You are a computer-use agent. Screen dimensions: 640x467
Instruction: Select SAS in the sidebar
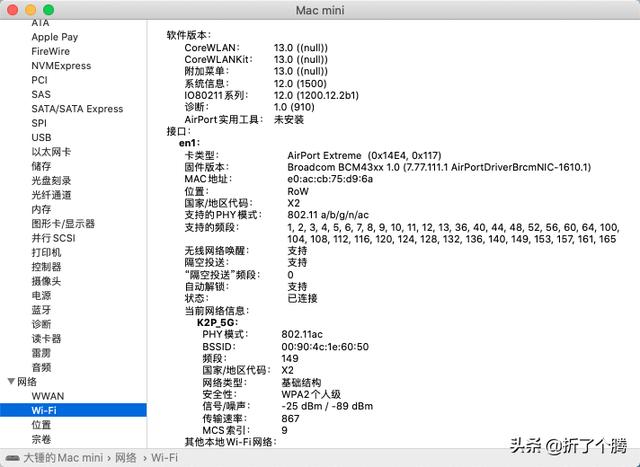click(x=41, y=94)
